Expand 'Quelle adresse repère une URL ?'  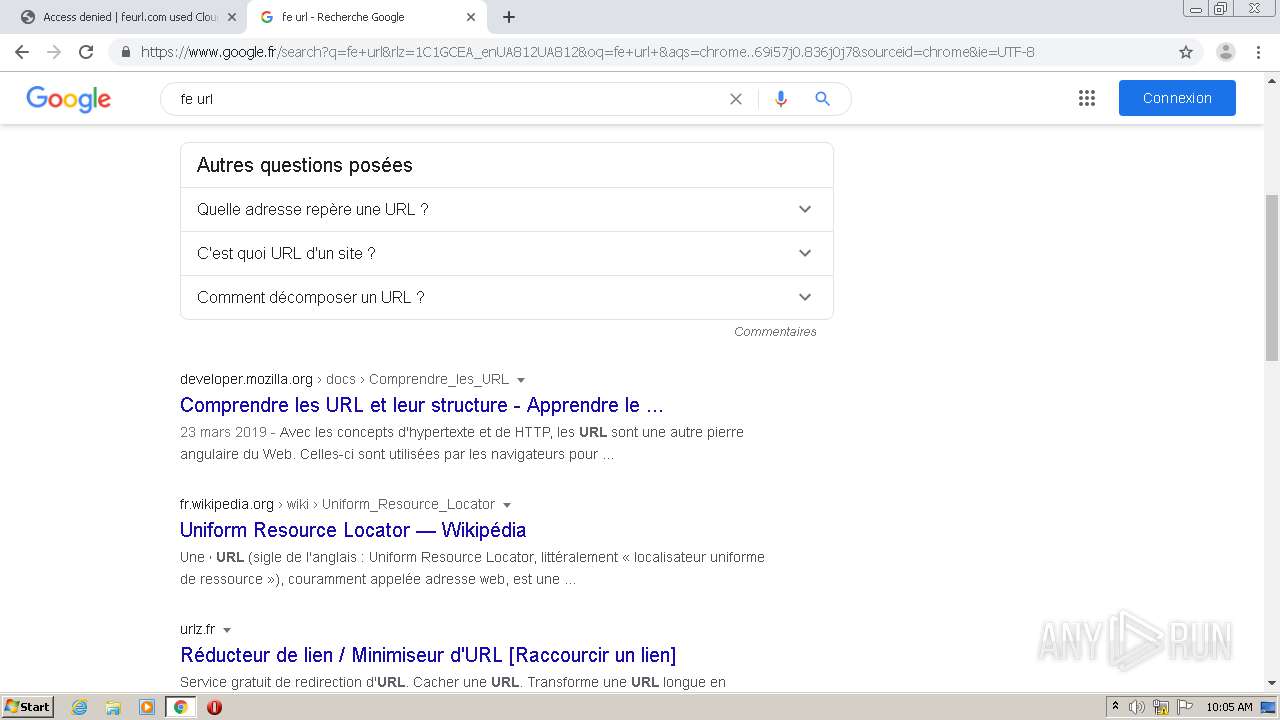[506, 209]
